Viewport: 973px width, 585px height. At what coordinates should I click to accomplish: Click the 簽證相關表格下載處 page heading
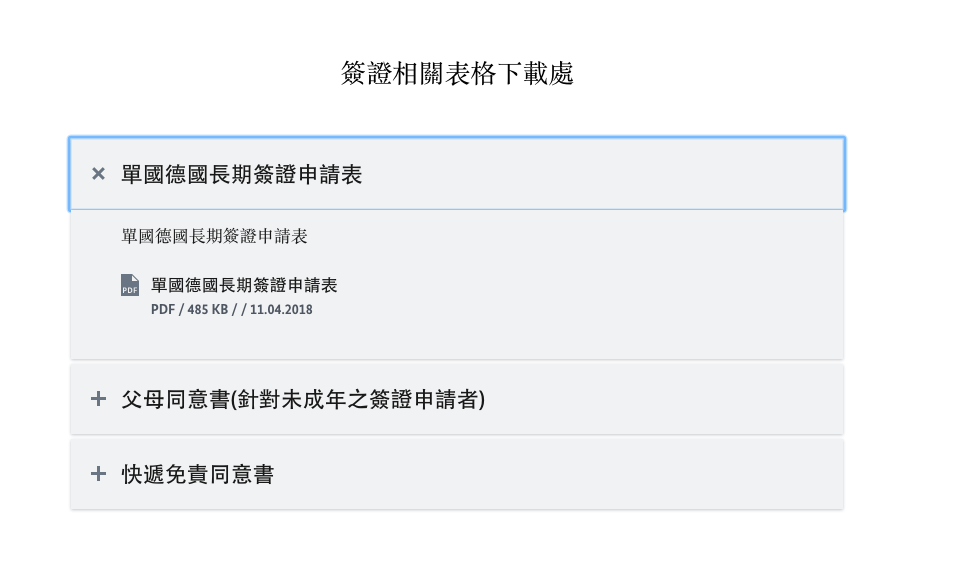457,73
